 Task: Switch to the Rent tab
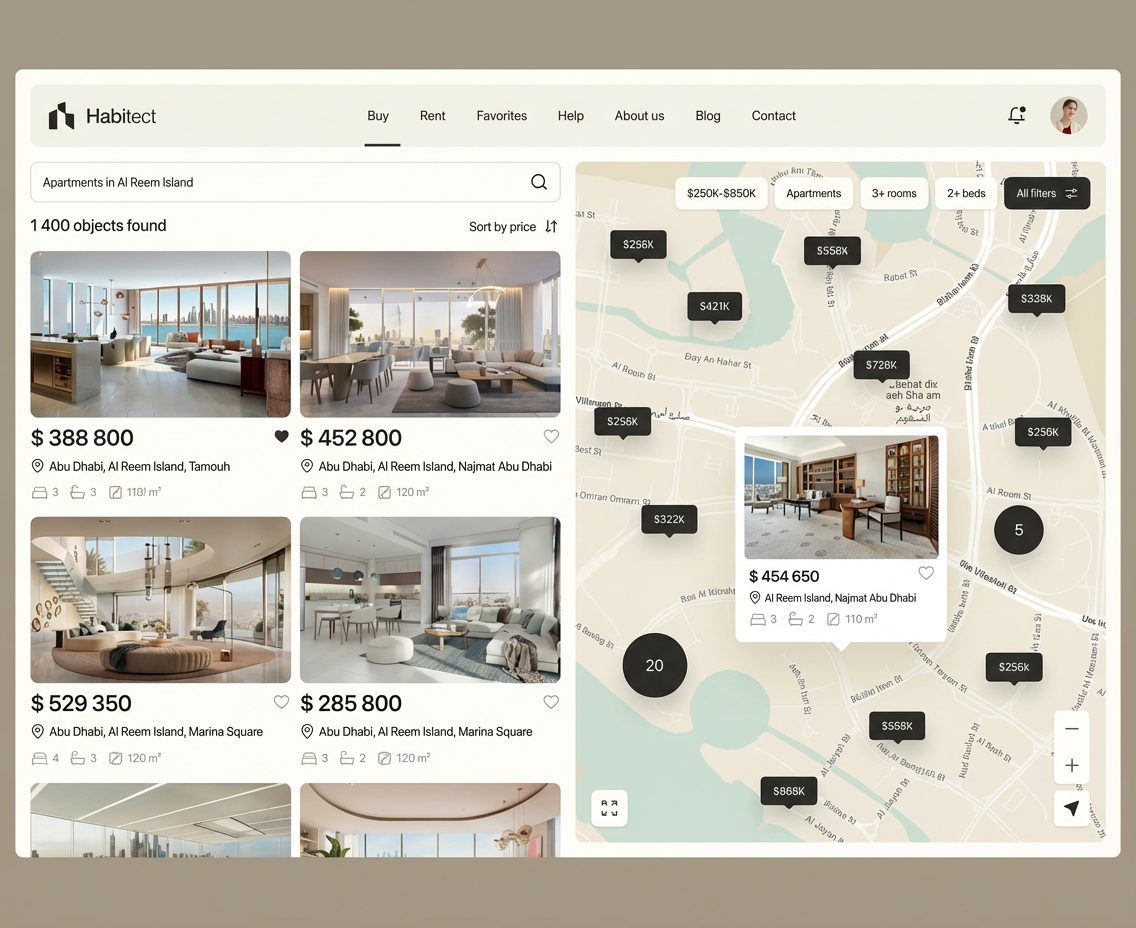[432, 116]
